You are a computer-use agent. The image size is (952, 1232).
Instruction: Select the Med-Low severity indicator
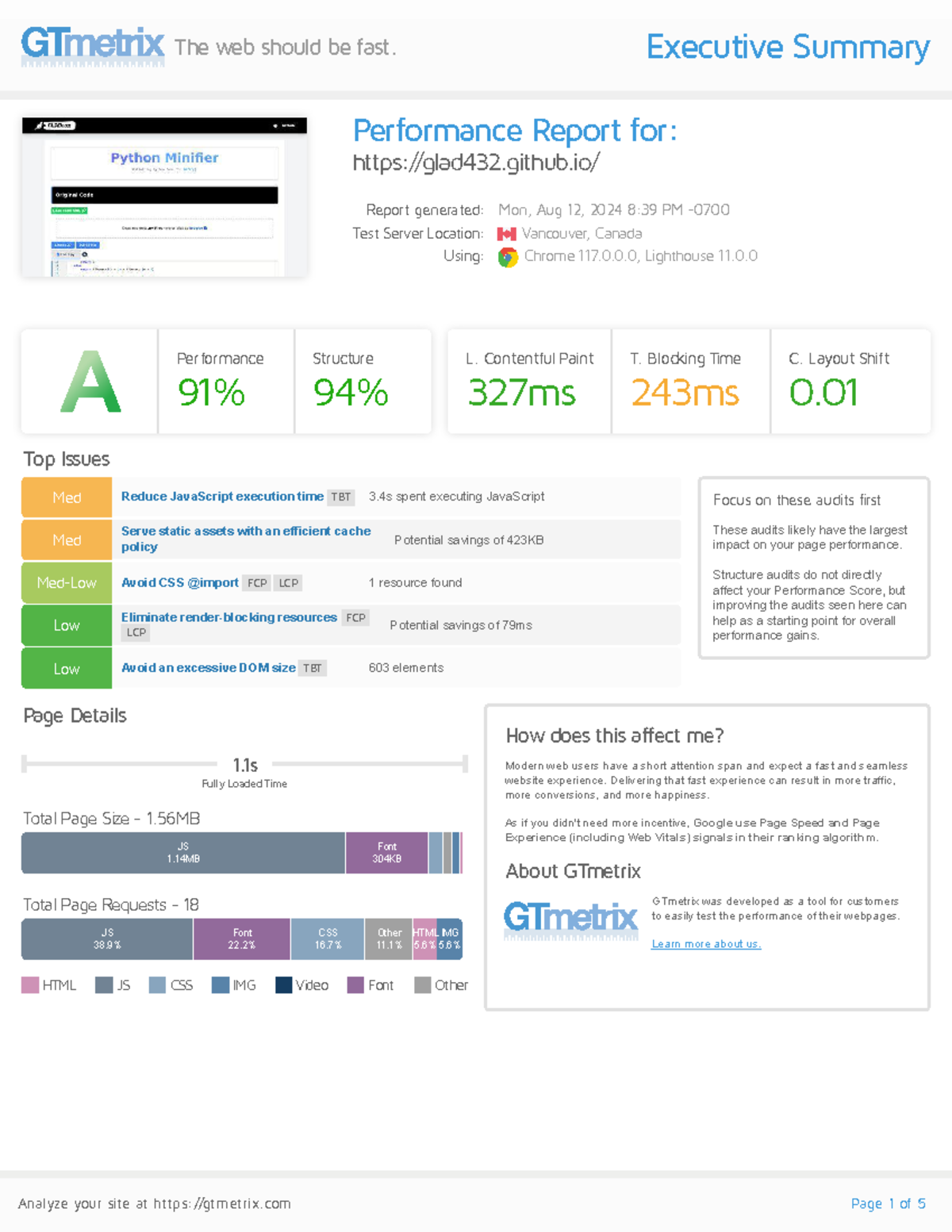[66, 582]
